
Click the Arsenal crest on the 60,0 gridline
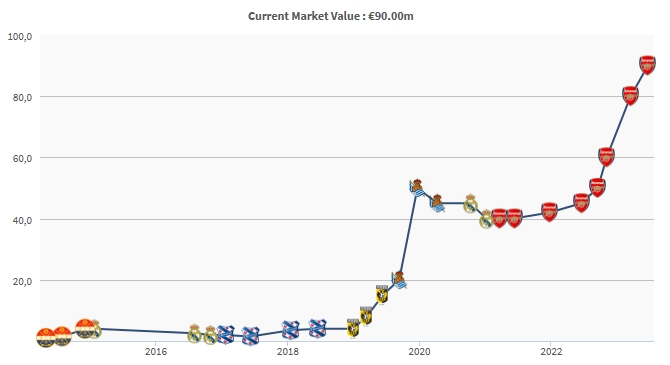(x=606, y=157)
